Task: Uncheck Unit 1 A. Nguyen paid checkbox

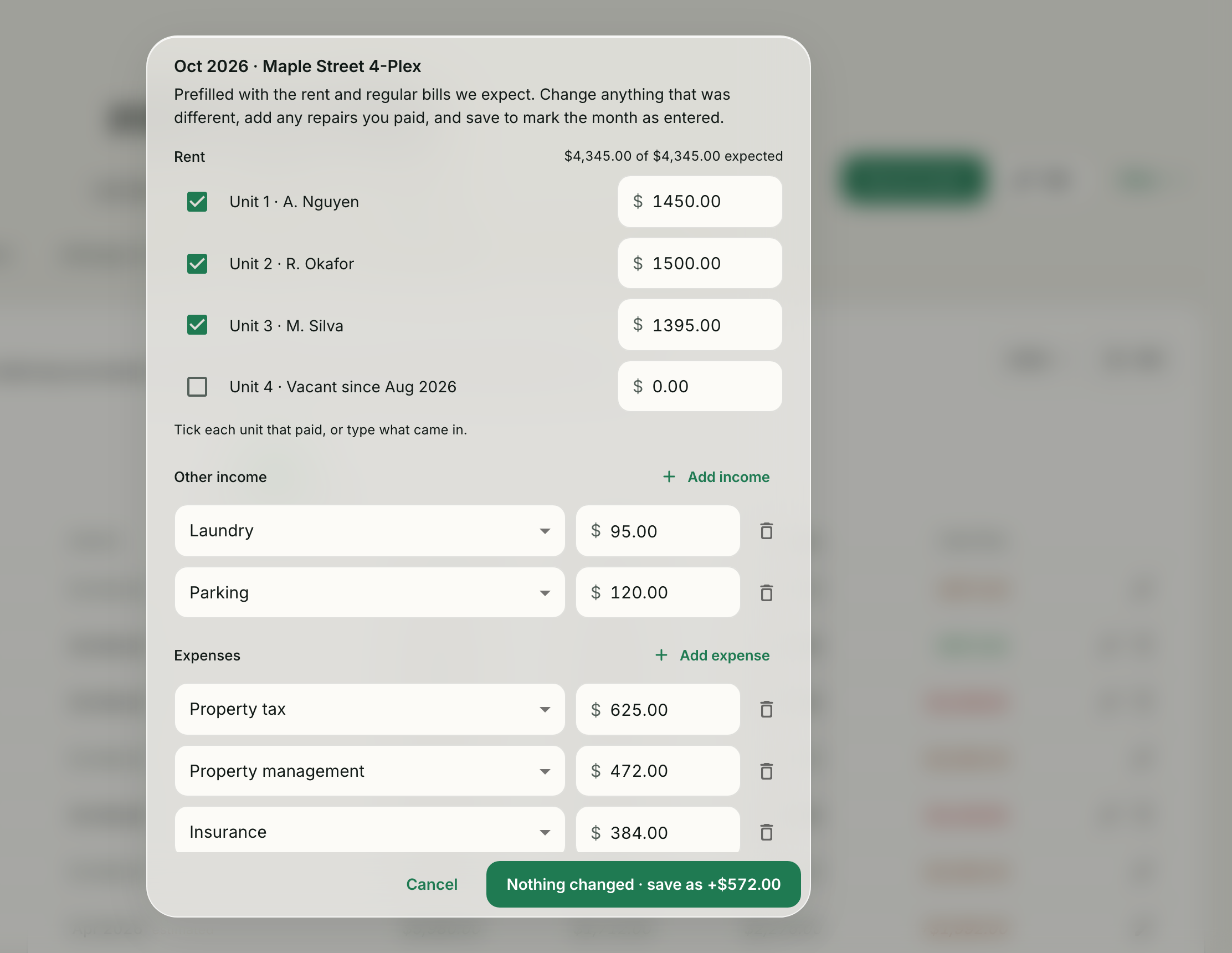Action: pyautogui.click(x=197, y=202)
